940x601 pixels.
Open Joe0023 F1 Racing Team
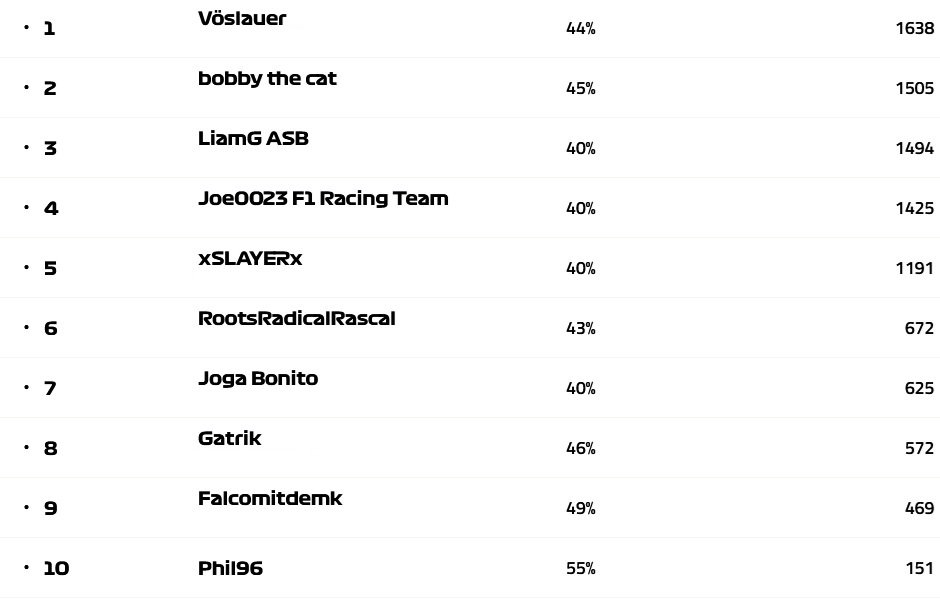(x=323, y=199)
